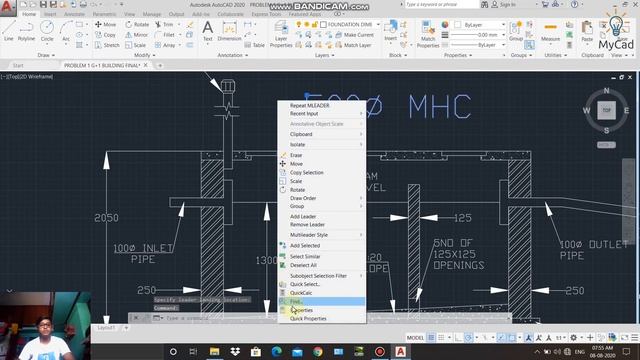This screenshot has width=640, height=360.
Task: Select the Dimension tool
Action: coord(229,31)
